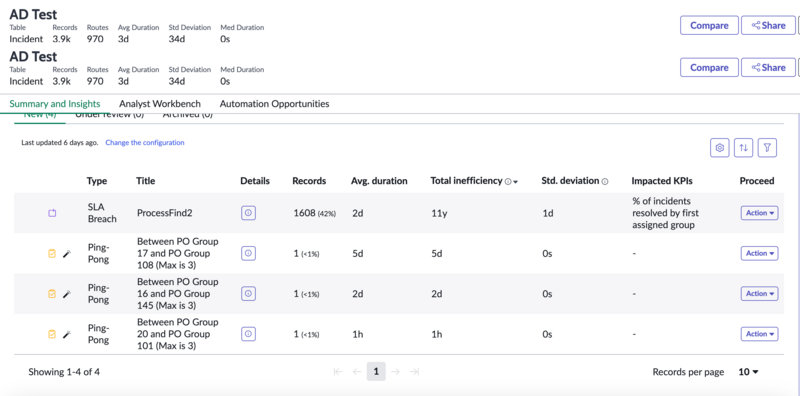Switch to Analyst Workbench tab
Viewport: 800px width, 396px height.
(x=160, y=104)
